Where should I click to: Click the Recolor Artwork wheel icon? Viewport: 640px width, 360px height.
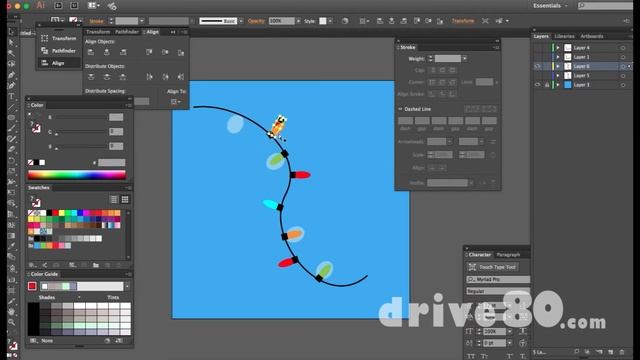click(x=345, y=21)
